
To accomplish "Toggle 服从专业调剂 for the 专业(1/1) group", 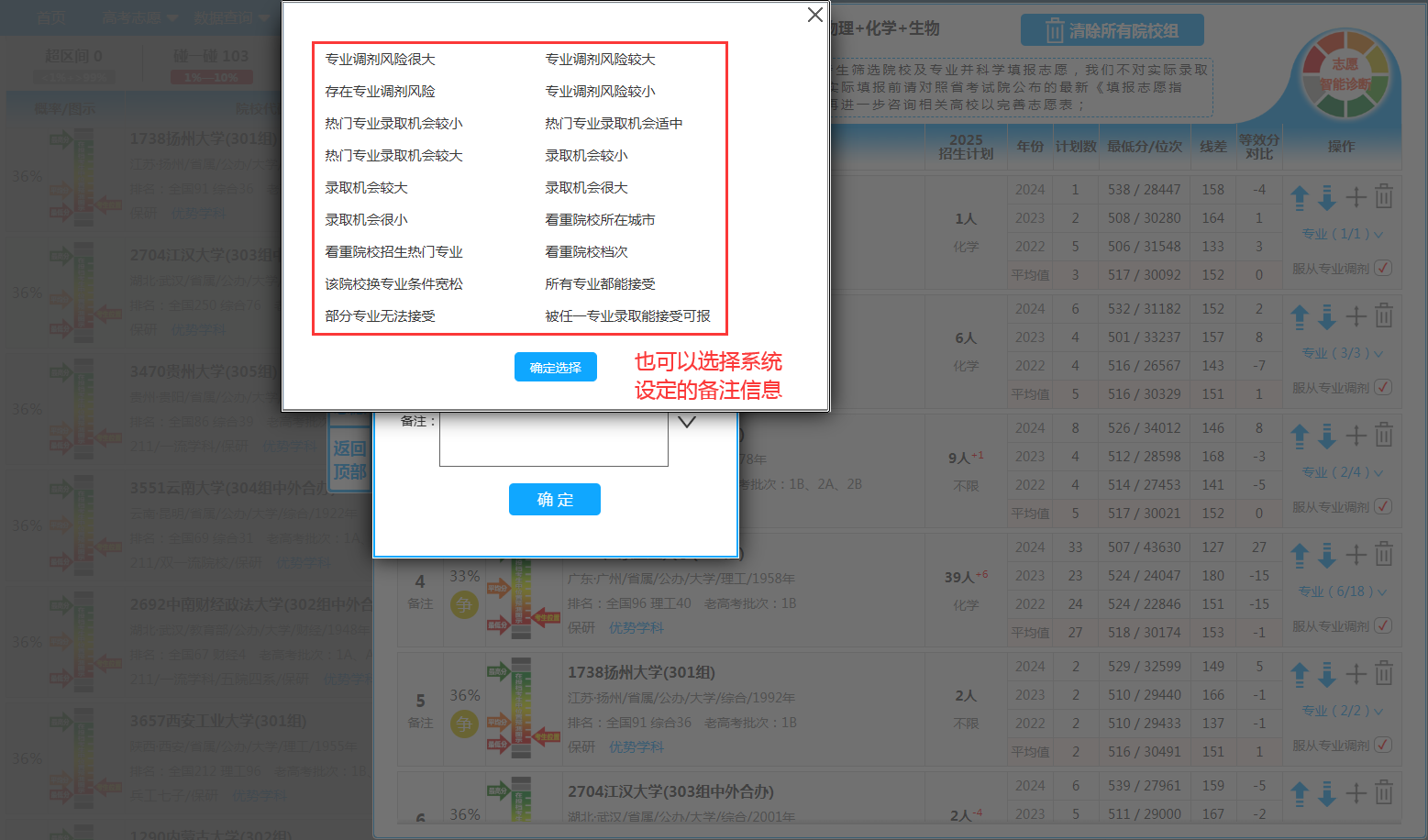I will click(x=1383, y=269).
